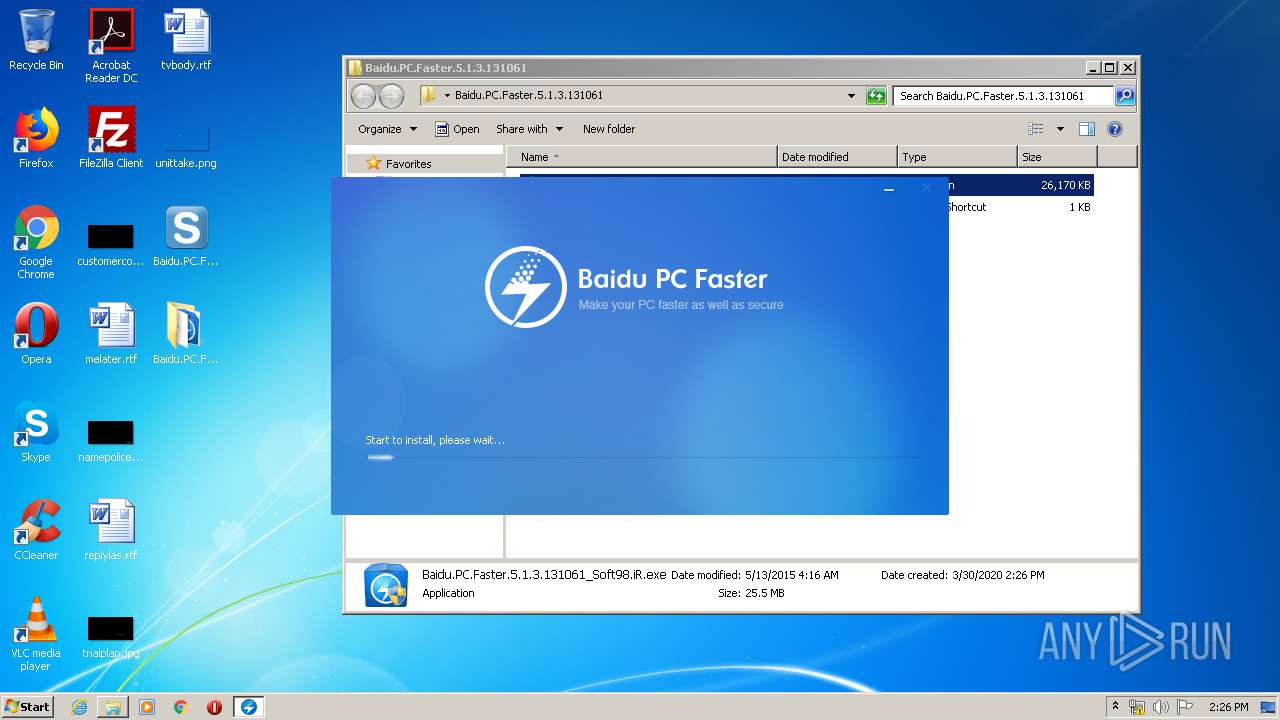
Task: Sort by the Size column header
Action: pos(1057,157)
